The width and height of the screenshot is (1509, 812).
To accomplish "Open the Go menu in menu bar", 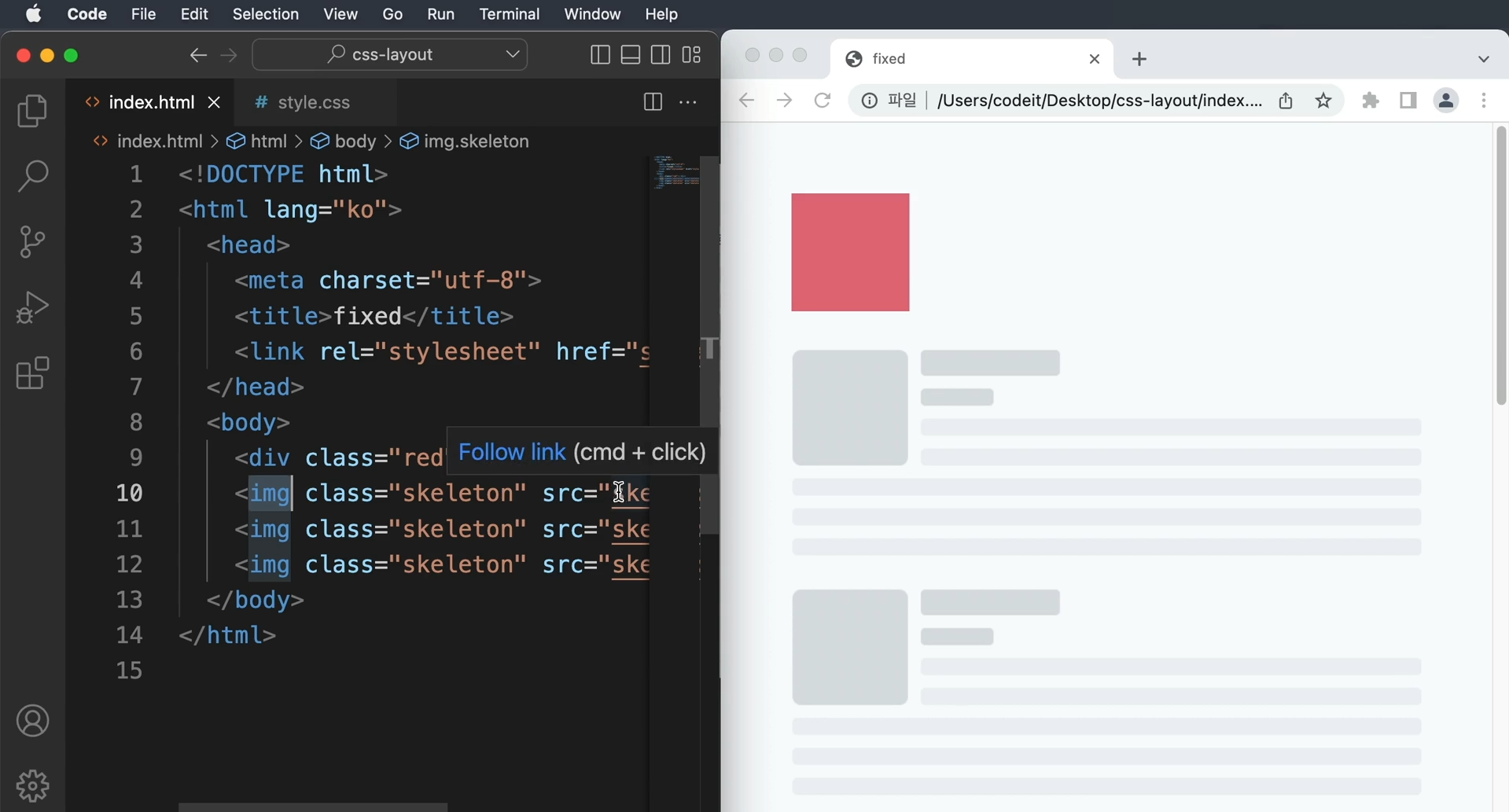I will 392,14.
